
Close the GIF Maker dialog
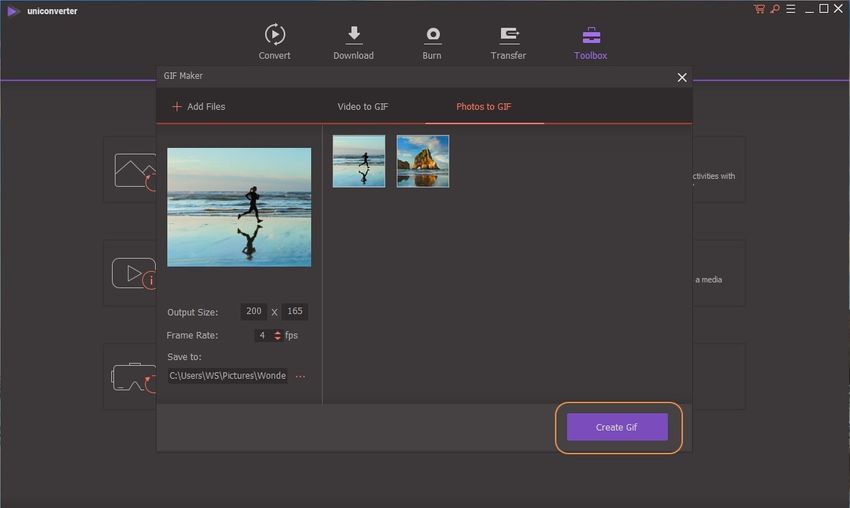point(682,77)
